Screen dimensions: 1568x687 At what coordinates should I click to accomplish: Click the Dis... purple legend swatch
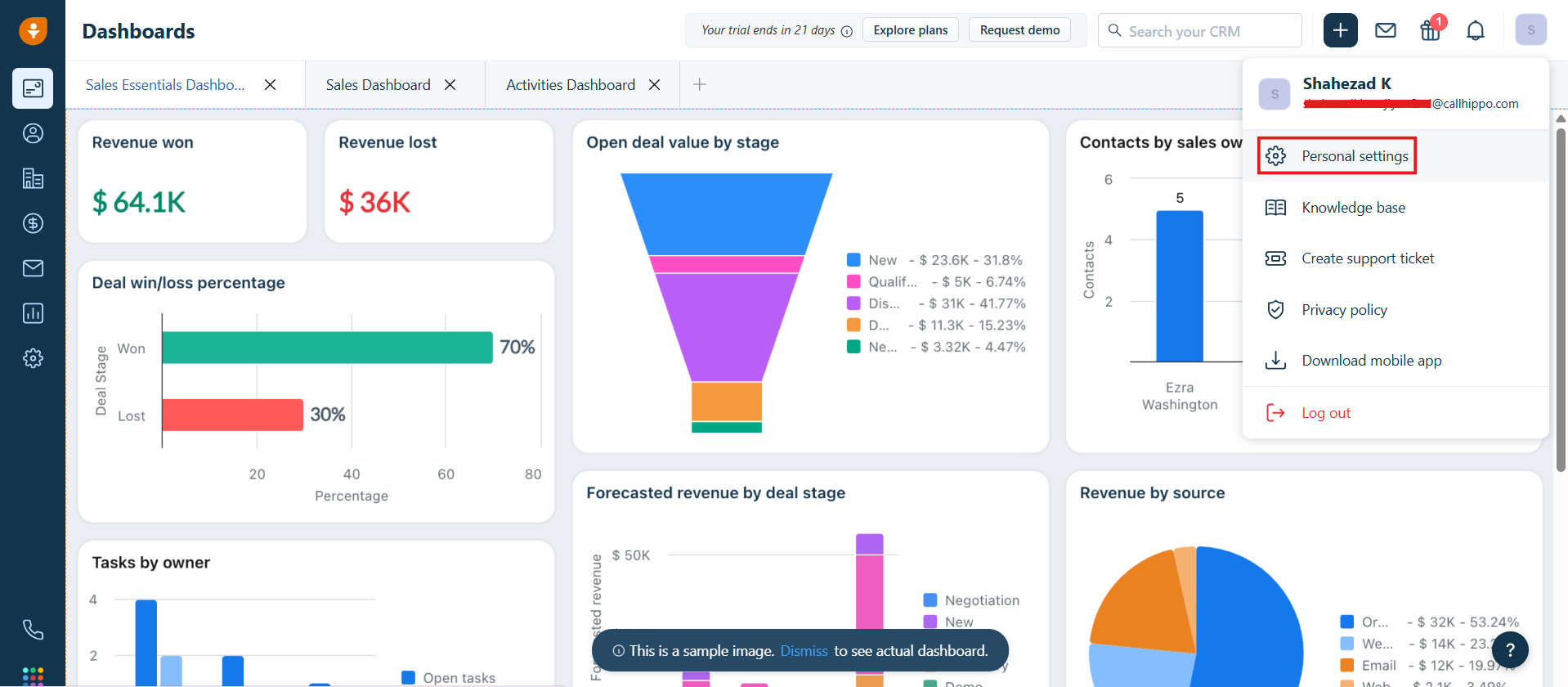coord(853,303)
